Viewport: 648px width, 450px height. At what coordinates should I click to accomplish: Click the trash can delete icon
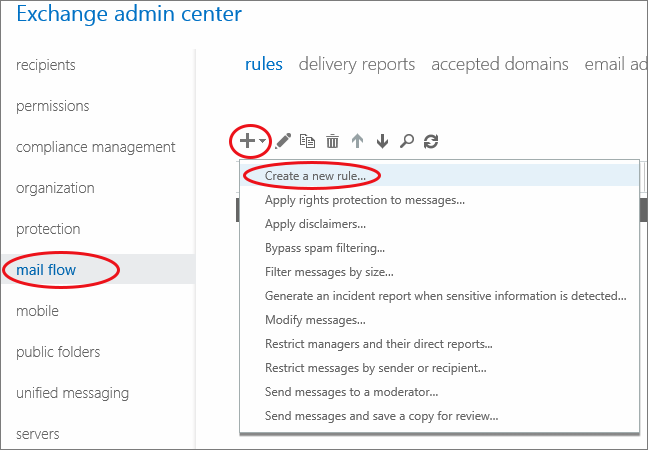point(332,142)
